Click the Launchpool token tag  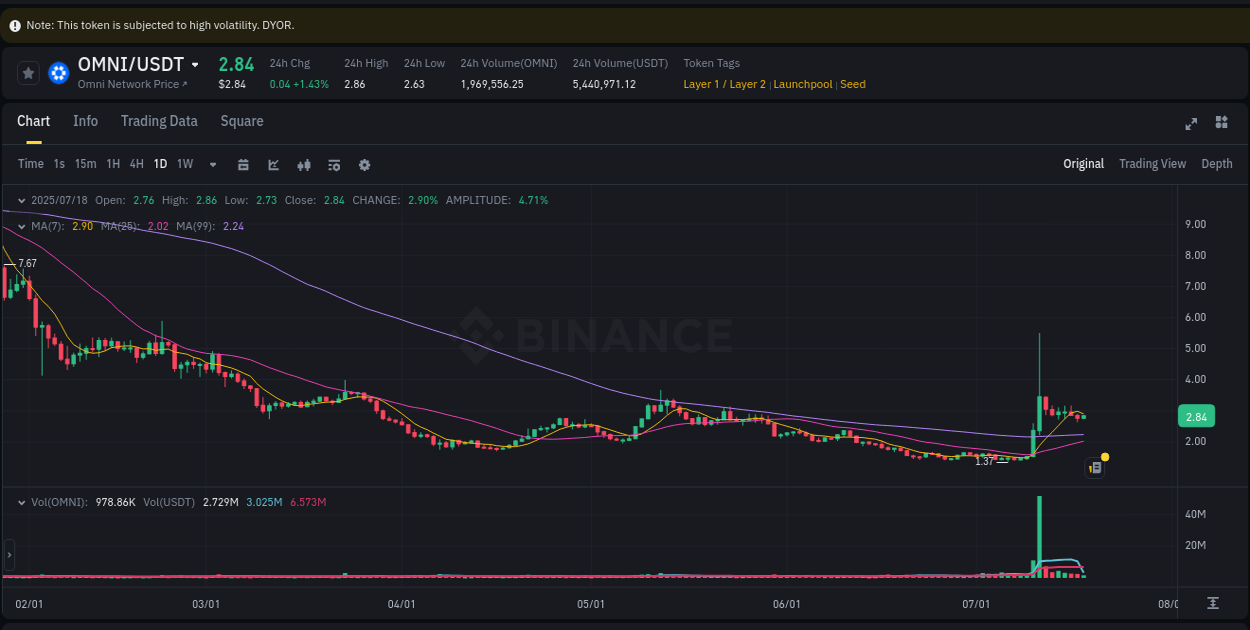point(803,84)
